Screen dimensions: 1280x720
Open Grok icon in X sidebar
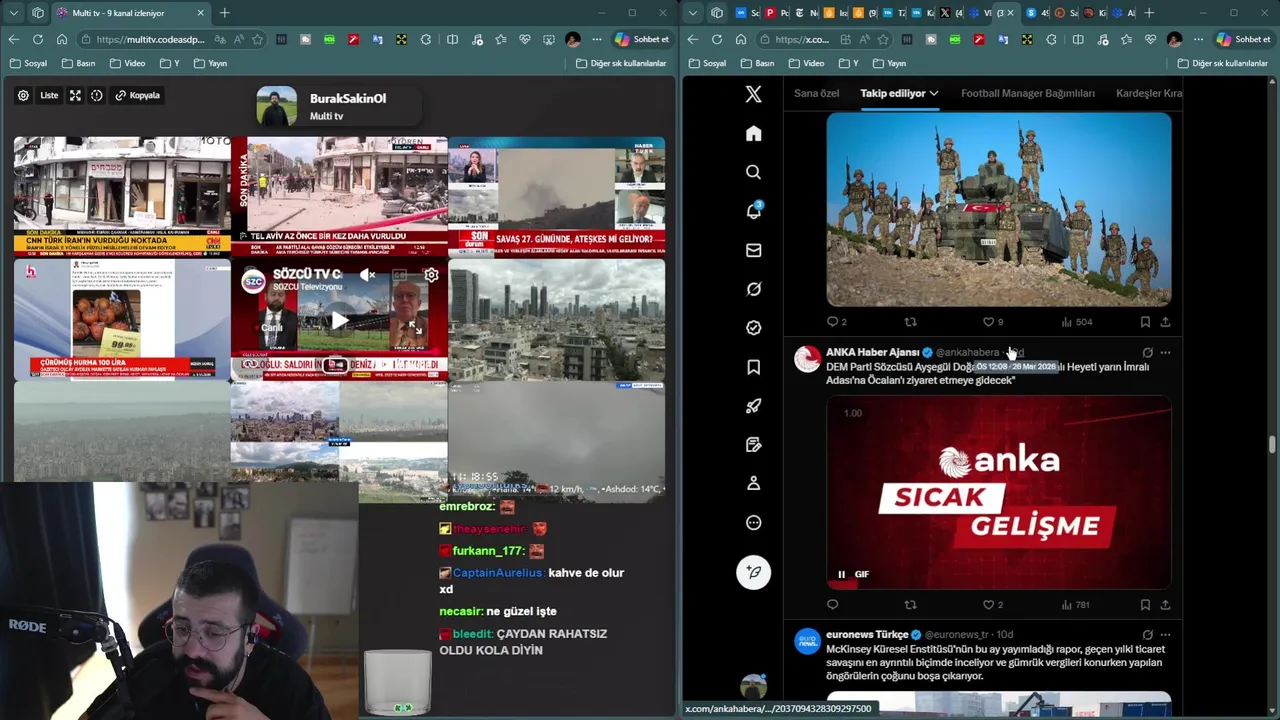754,289
